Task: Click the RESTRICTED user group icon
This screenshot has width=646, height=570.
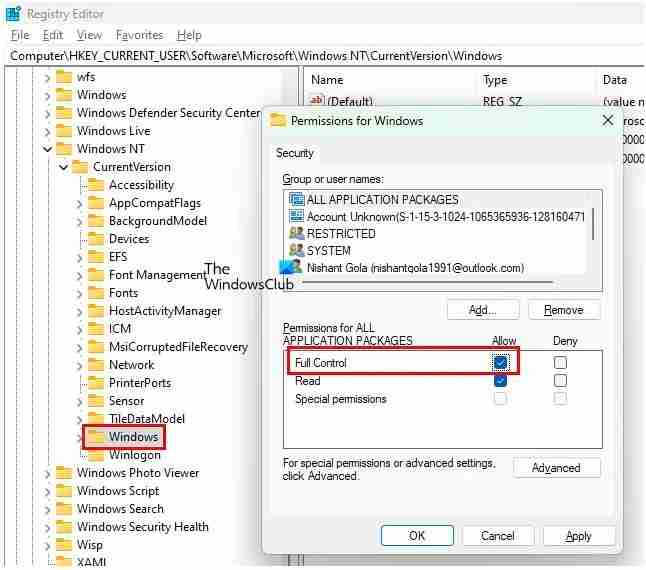Action: point(296,234)
